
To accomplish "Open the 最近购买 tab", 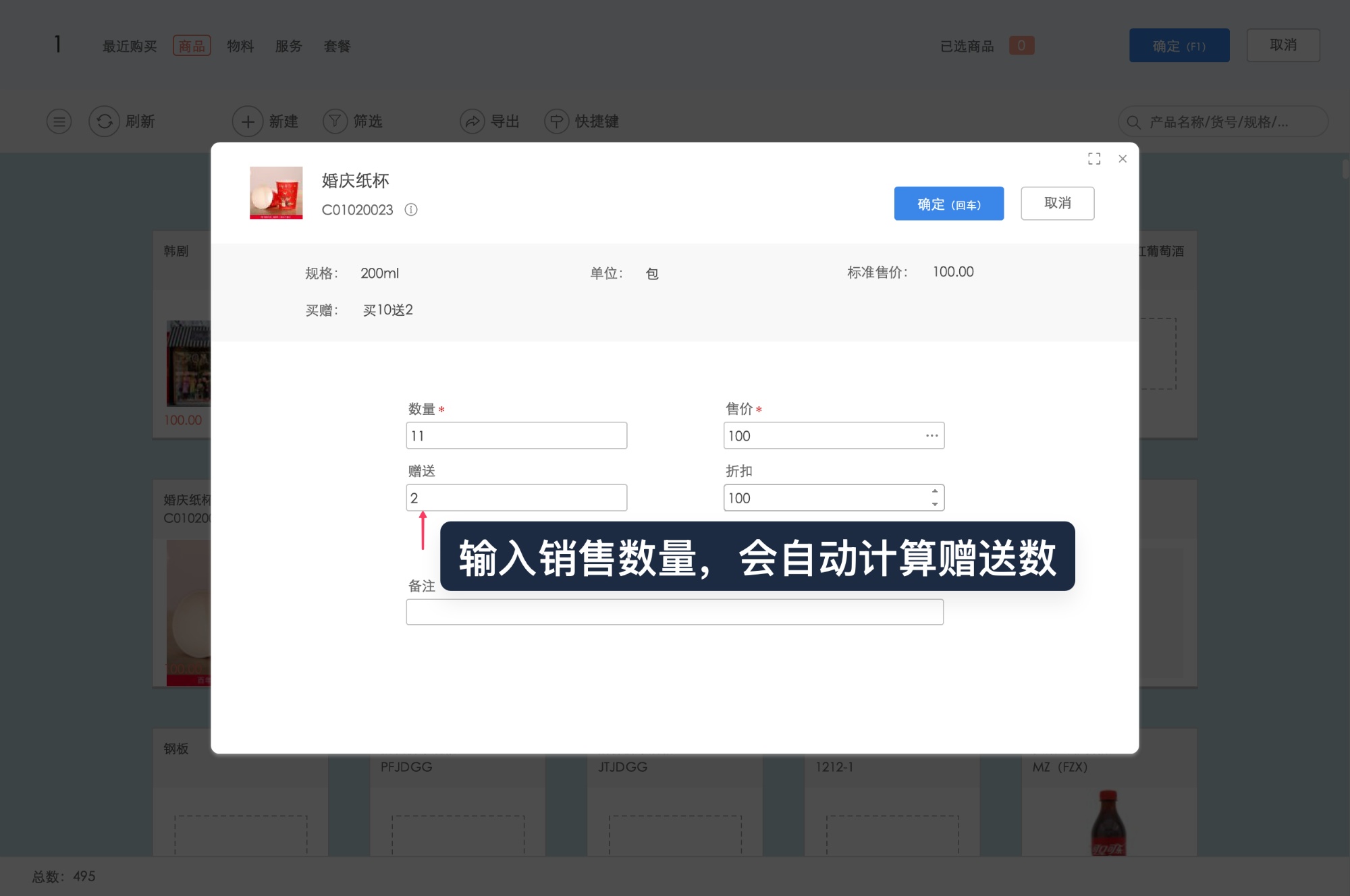I will [x=129, y=45].
